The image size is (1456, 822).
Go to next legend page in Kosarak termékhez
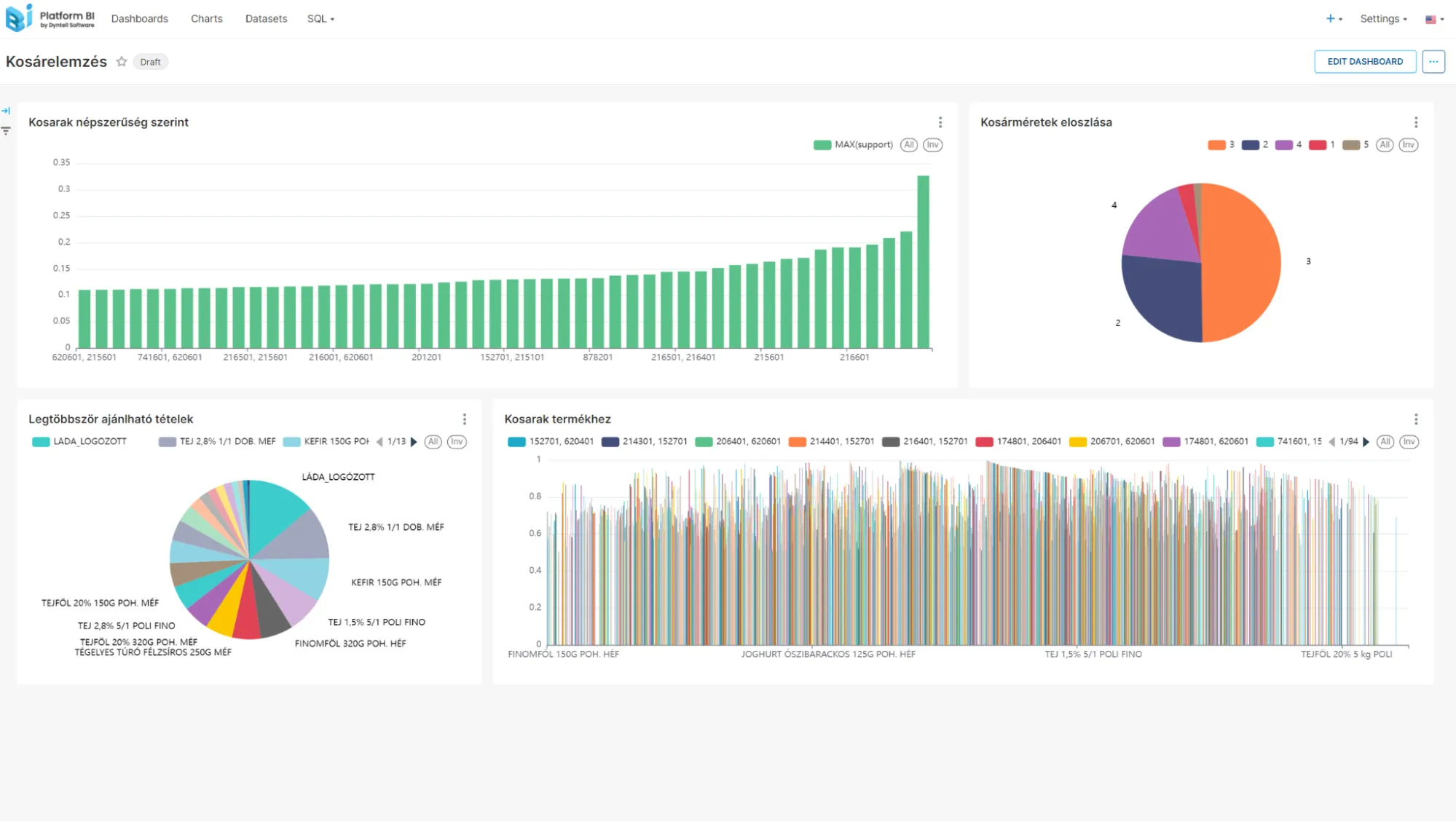[1366, 442]
